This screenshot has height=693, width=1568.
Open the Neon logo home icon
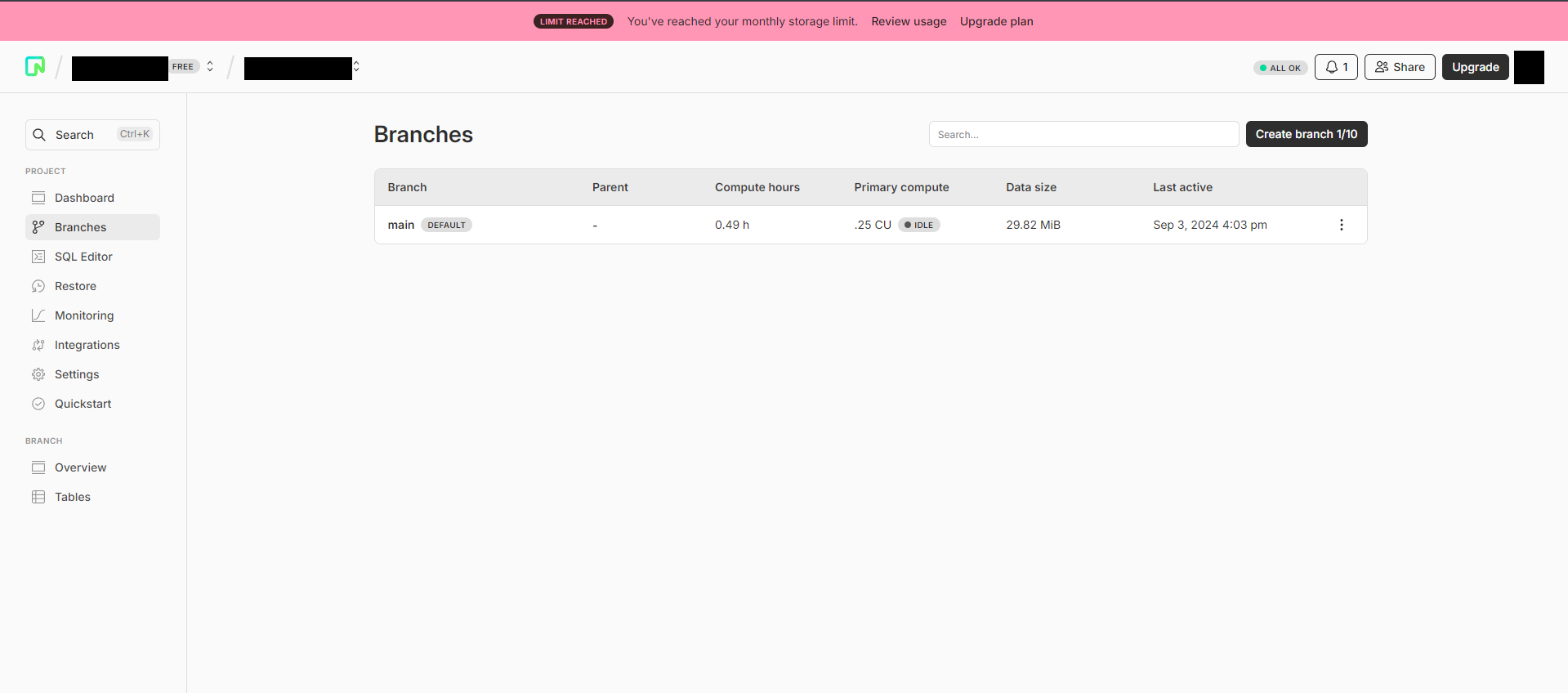[x=35, y=66]
